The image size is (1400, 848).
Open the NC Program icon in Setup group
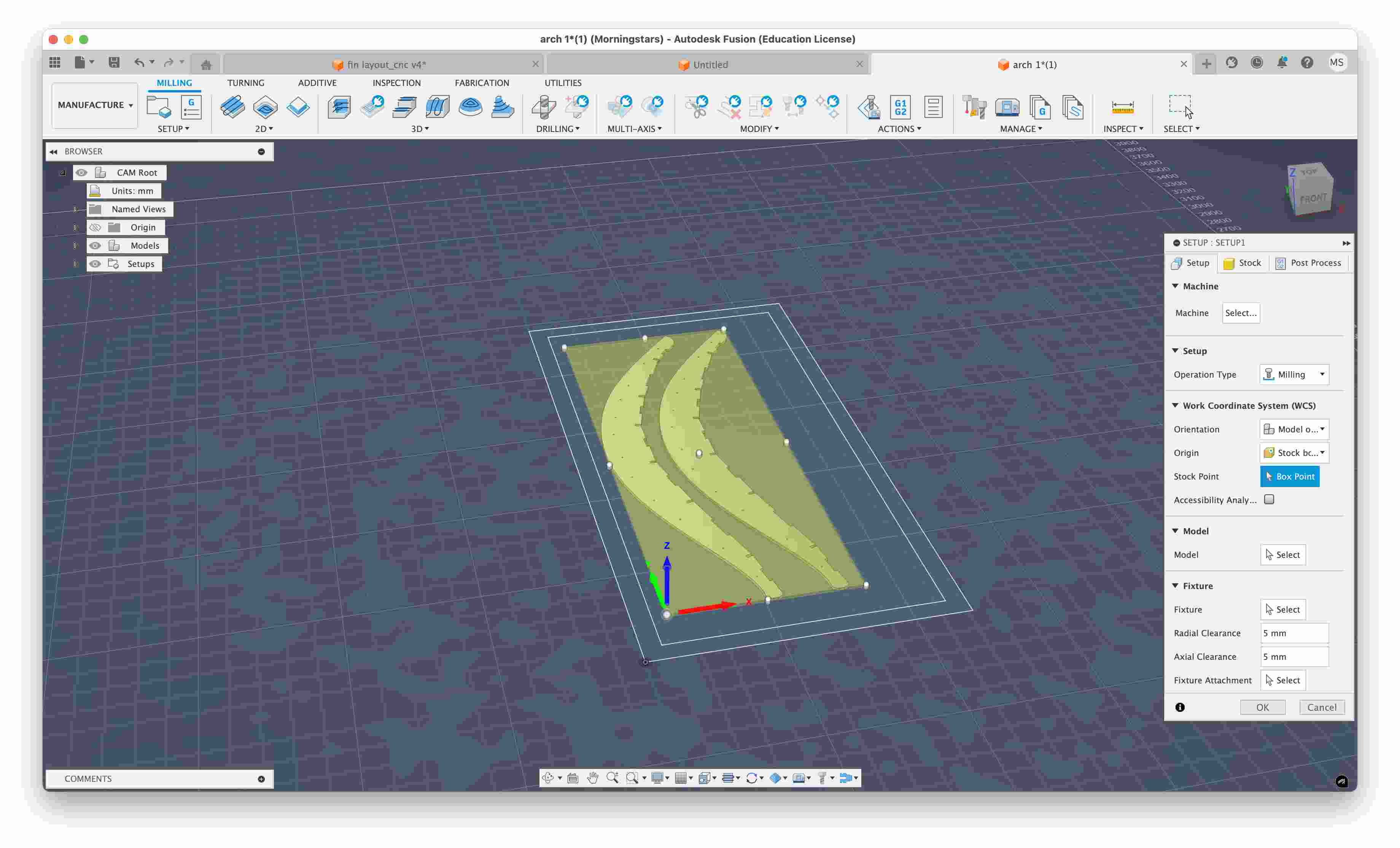(191, 107)
